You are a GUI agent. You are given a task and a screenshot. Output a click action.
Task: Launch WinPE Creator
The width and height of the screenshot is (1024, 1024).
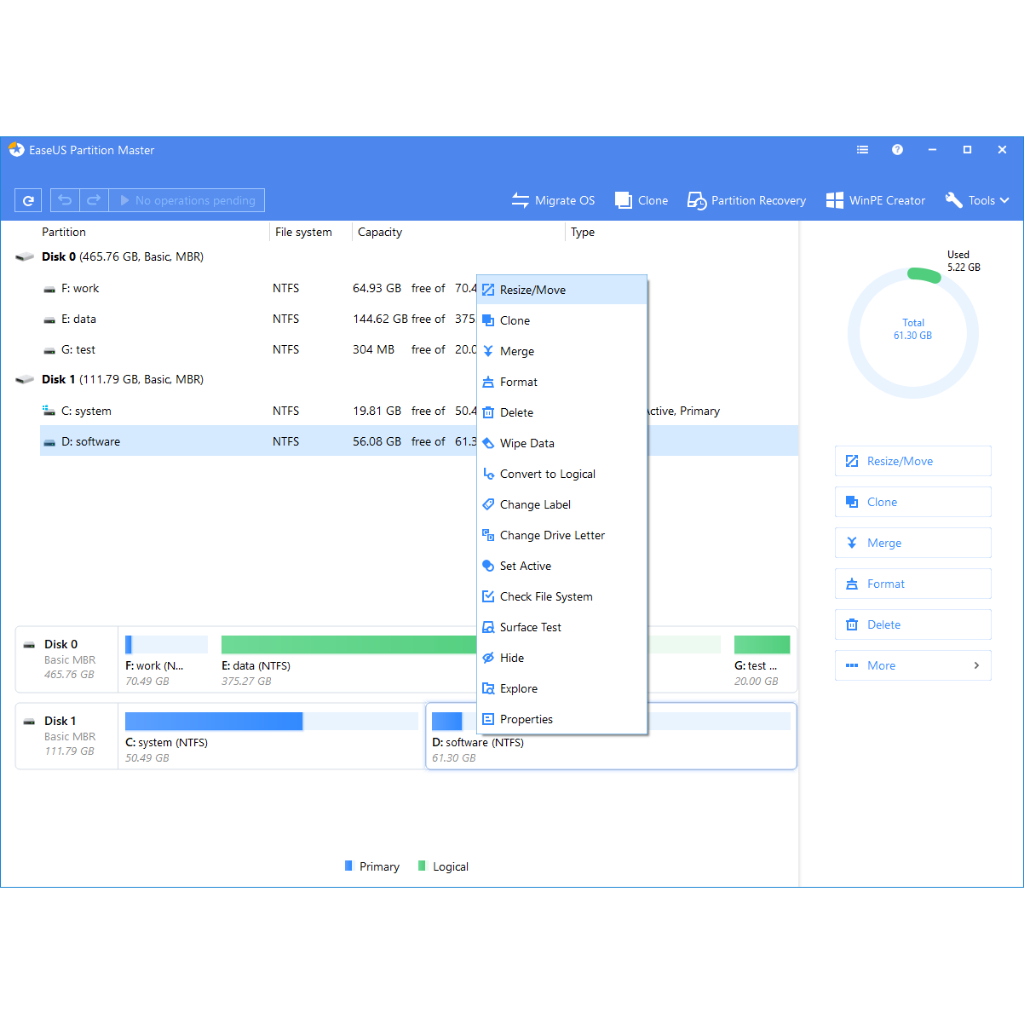pos(875,200)
